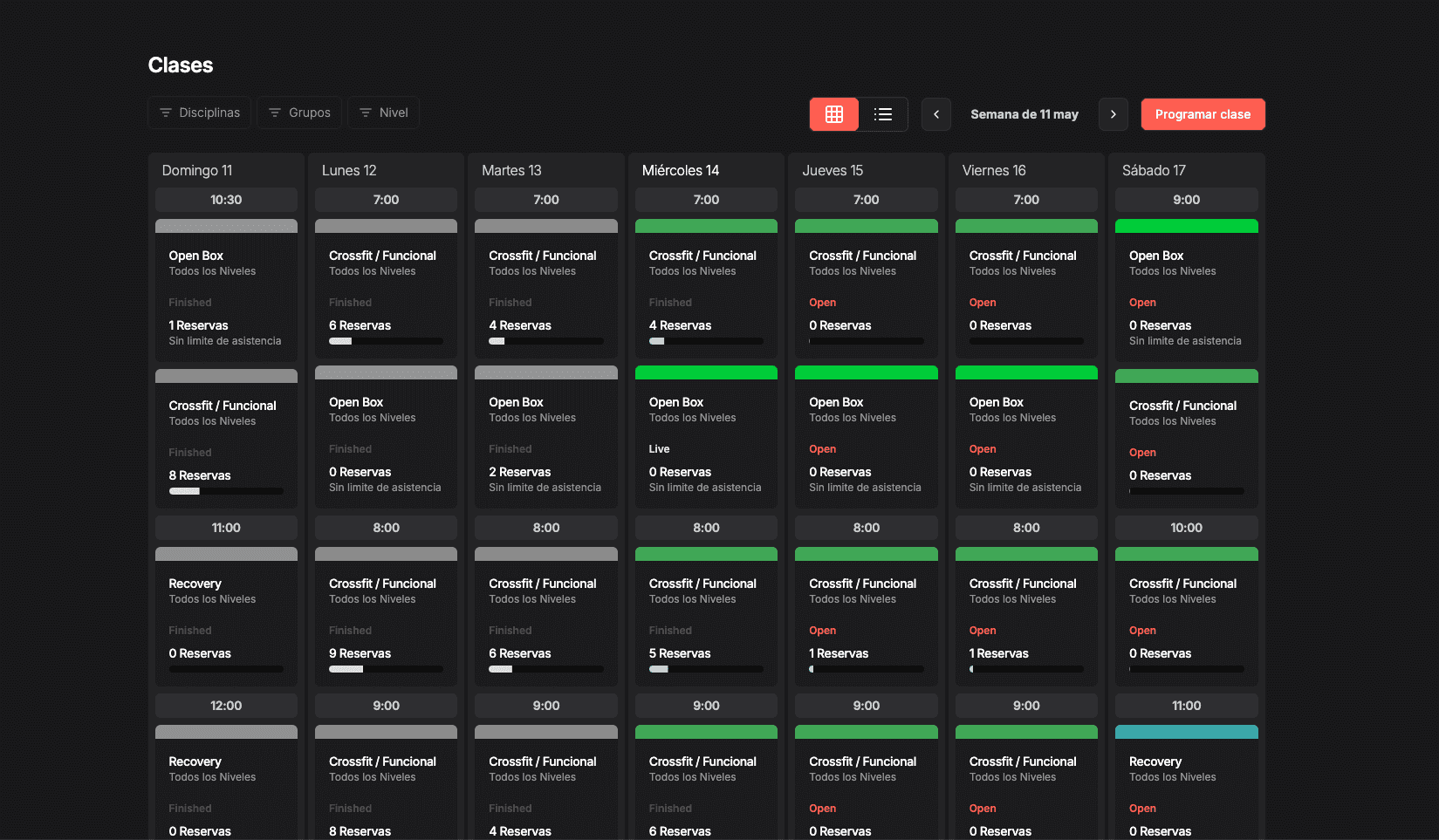Open Saturday 11:00 Recovery class card
The height and width of the screenshot is (840, 1439).
point(1186,782)
